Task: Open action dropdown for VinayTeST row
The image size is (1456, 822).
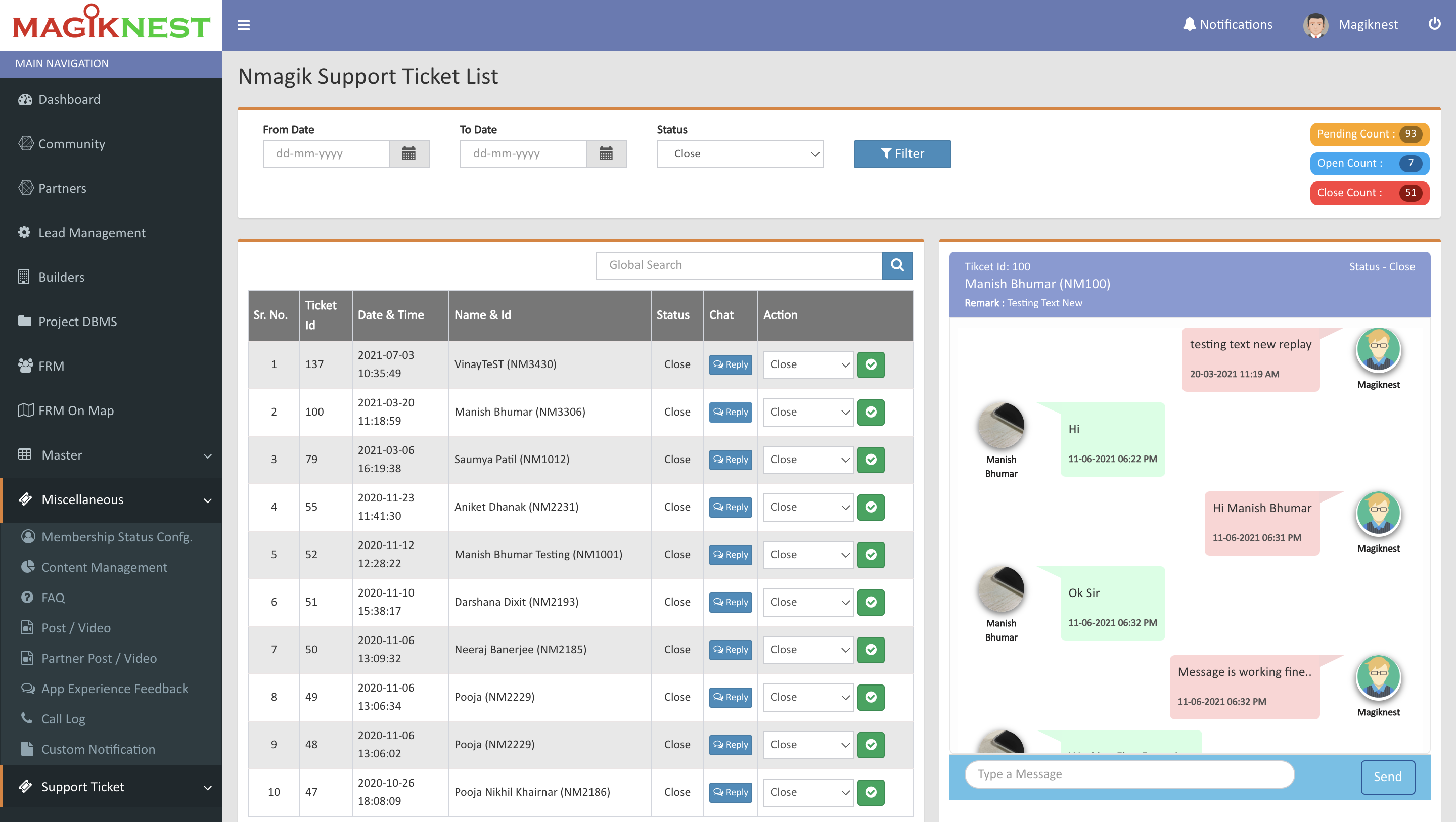Action: (x=808, y=364)
